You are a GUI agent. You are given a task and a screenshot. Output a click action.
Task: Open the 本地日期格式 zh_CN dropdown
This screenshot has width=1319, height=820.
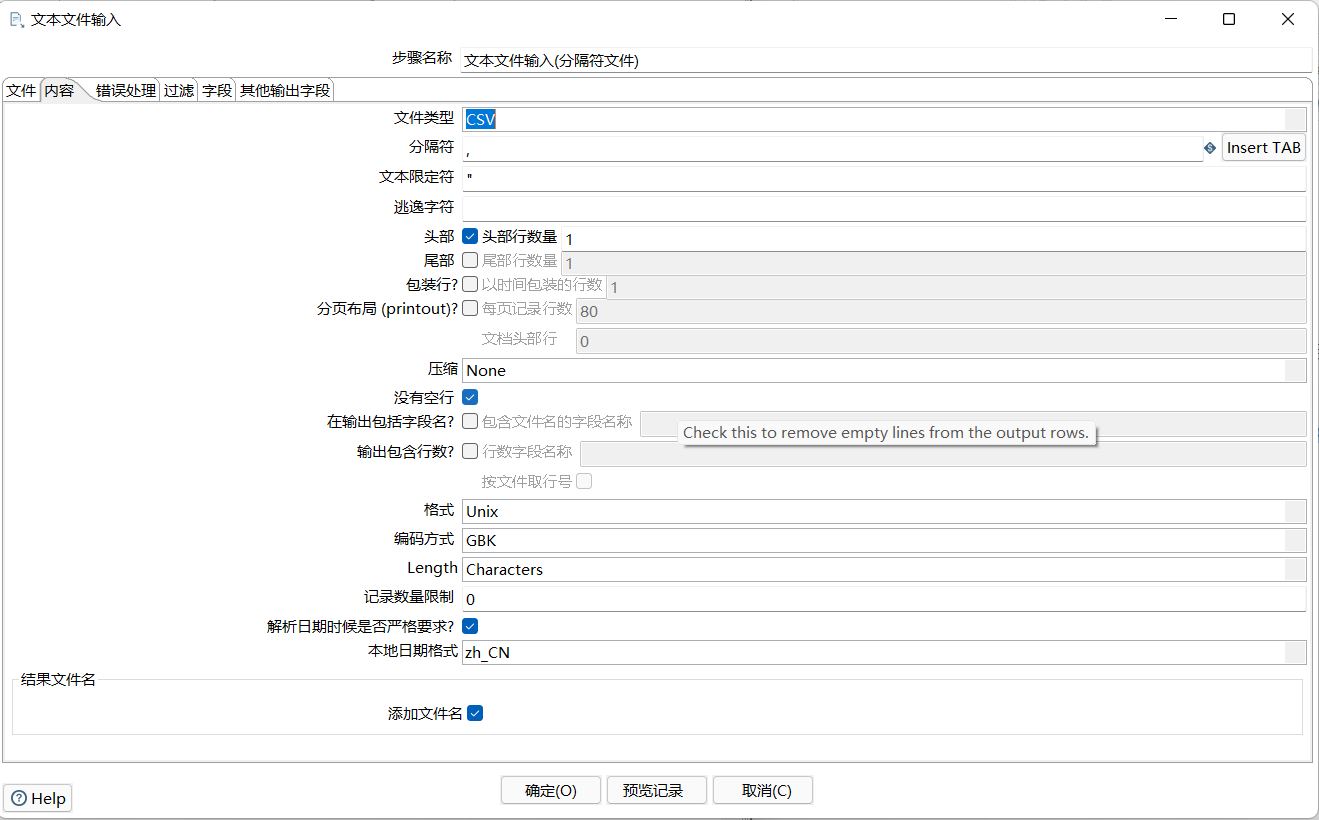tap(1295, 652)
